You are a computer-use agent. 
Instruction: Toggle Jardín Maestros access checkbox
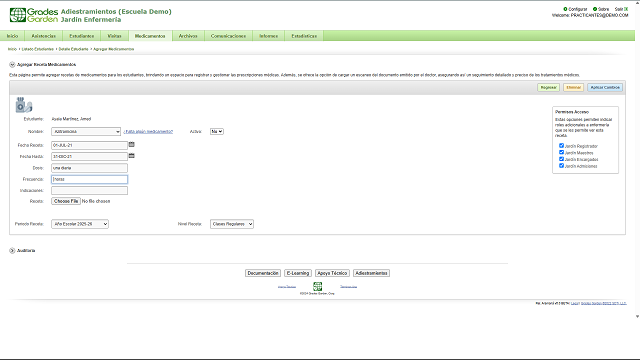[561, 152]
